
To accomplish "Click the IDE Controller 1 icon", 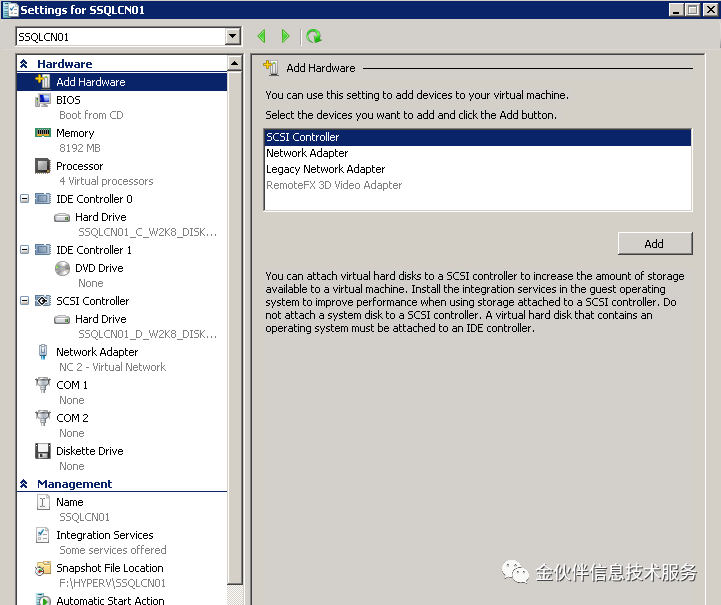I will coord(43,250).
